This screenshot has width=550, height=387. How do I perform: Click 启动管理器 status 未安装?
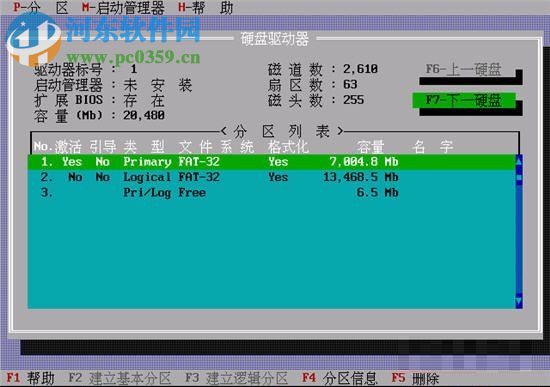tap(158, 85)
